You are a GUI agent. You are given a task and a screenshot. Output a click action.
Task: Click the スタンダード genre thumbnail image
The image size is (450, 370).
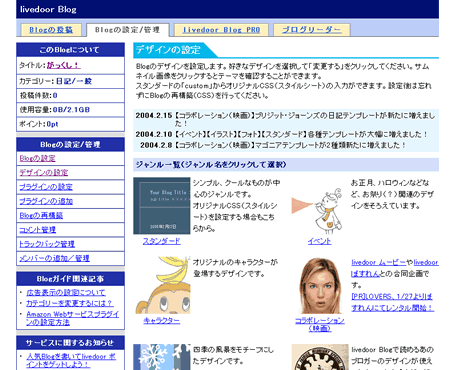click(162, 206)
